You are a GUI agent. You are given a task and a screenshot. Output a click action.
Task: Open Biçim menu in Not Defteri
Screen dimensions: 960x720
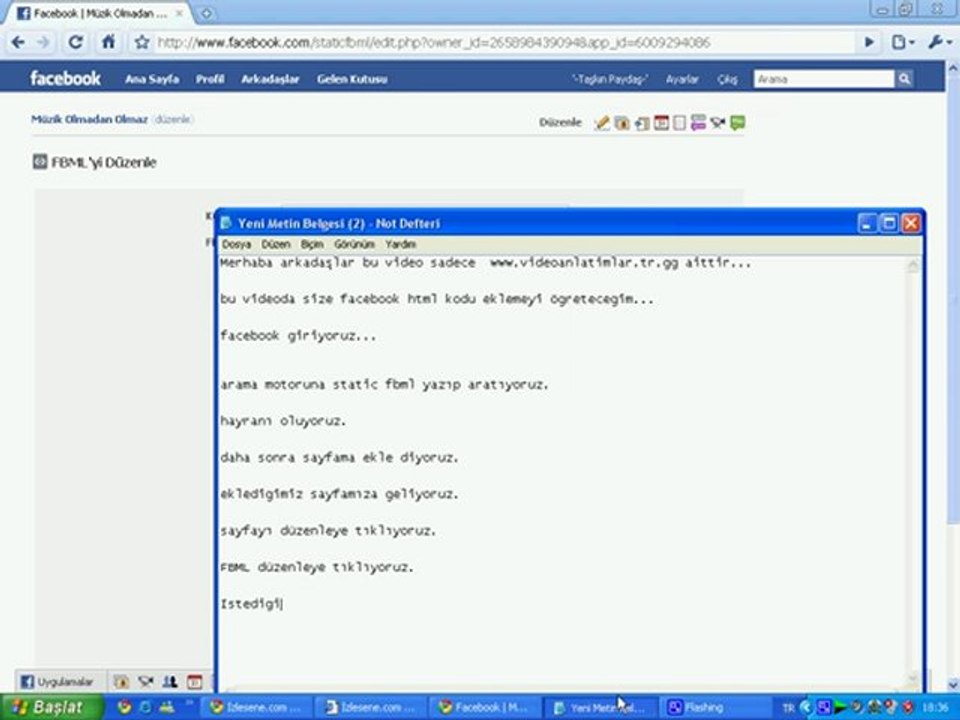(x=312, y=244)
